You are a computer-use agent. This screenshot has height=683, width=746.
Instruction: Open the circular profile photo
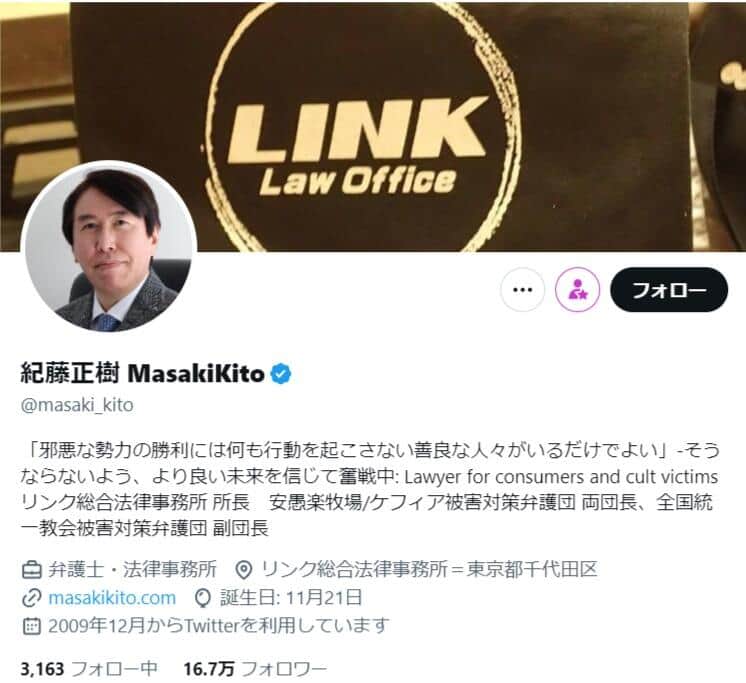pyautogui.click(x=109, y=246)
